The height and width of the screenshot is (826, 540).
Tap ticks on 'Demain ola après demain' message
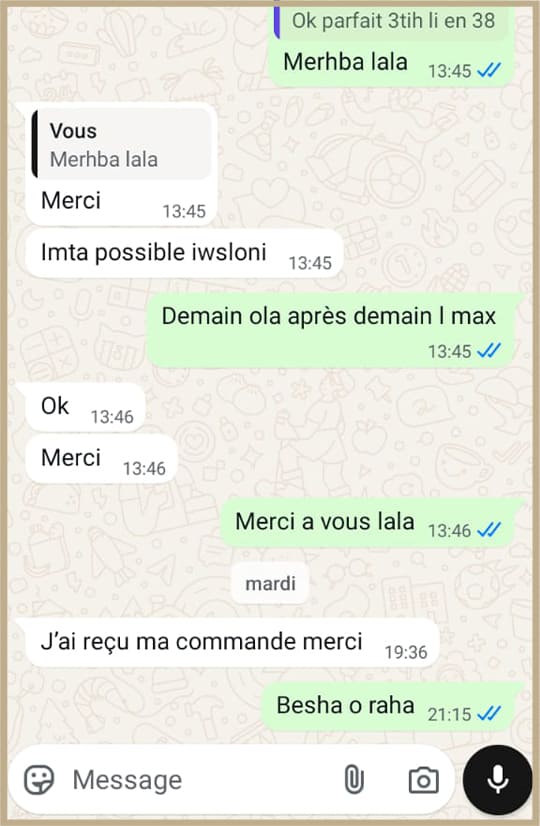click(489, 350)
